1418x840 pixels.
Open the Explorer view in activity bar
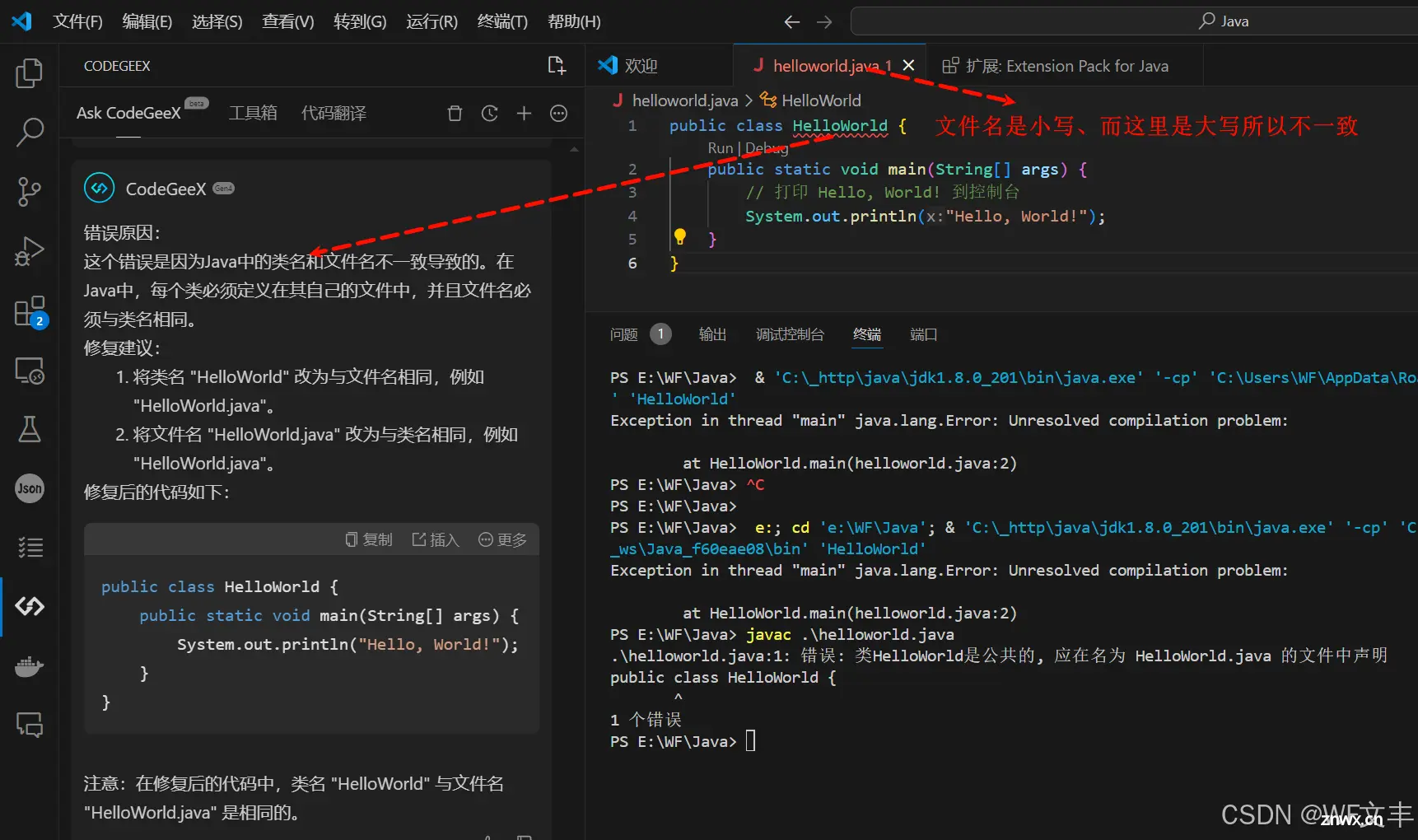pos(30,73)
